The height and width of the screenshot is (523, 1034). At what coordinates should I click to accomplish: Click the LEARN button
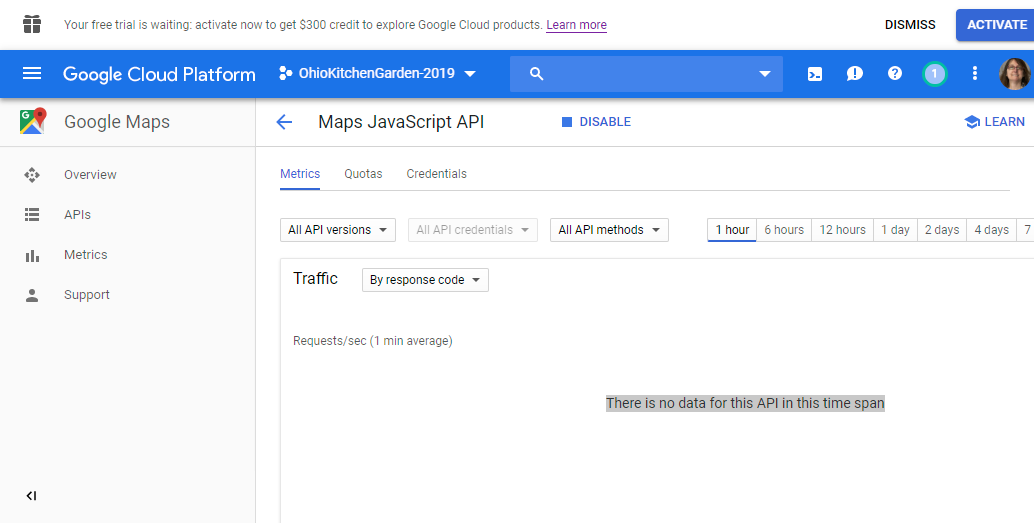click(995, 122)
